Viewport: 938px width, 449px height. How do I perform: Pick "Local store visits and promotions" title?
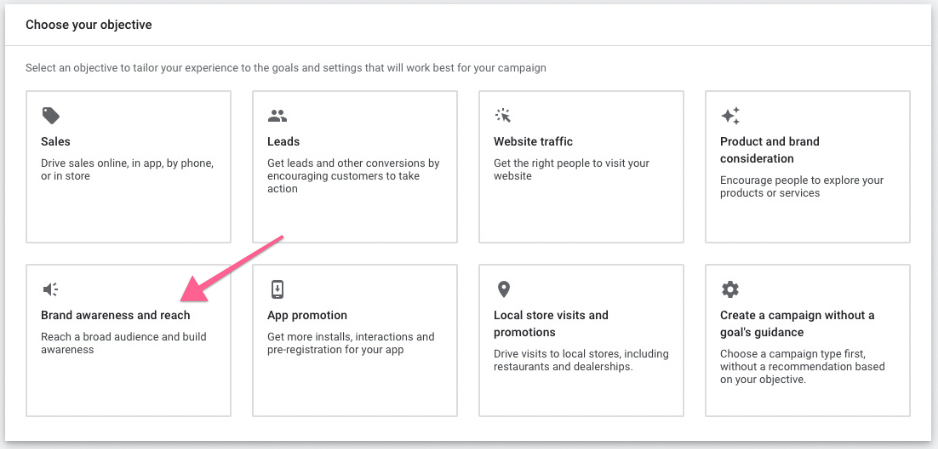click(551, 323)
